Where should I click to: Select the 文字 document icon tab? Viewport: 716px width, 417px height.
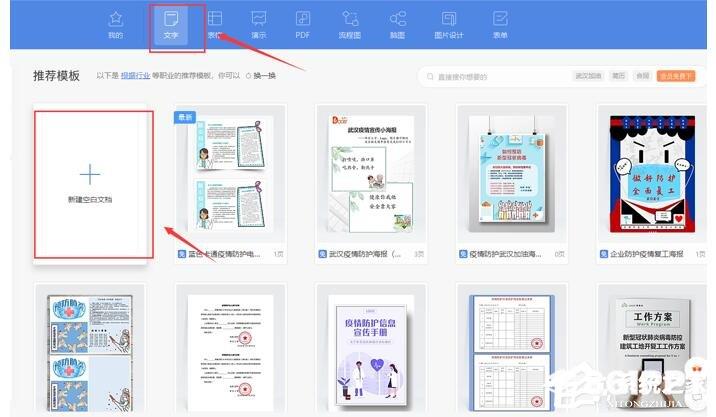pos(170,19)
